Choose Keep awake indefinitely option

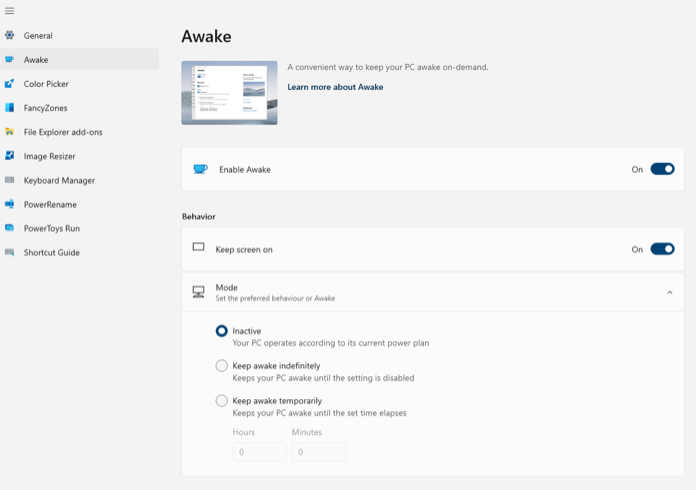click(221, 366)
